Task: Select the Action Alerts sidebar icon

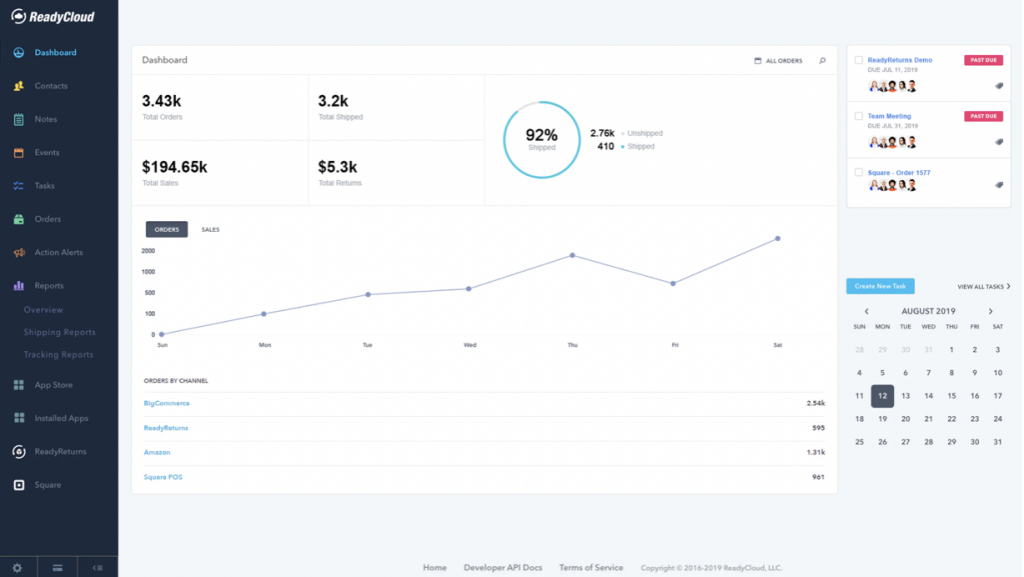Action: pos(17,252)
